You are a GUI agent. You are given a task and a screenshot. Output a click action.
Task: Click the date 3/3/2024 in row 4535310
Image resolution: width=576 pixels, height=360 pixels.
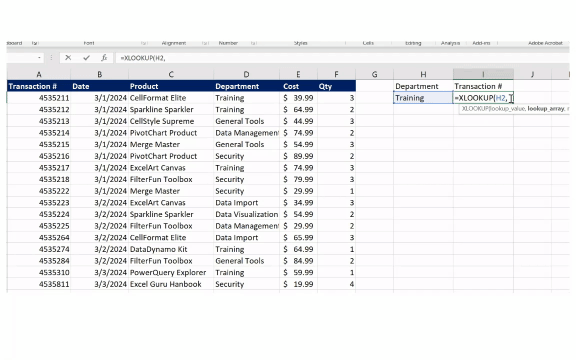(x=100, y=272)
